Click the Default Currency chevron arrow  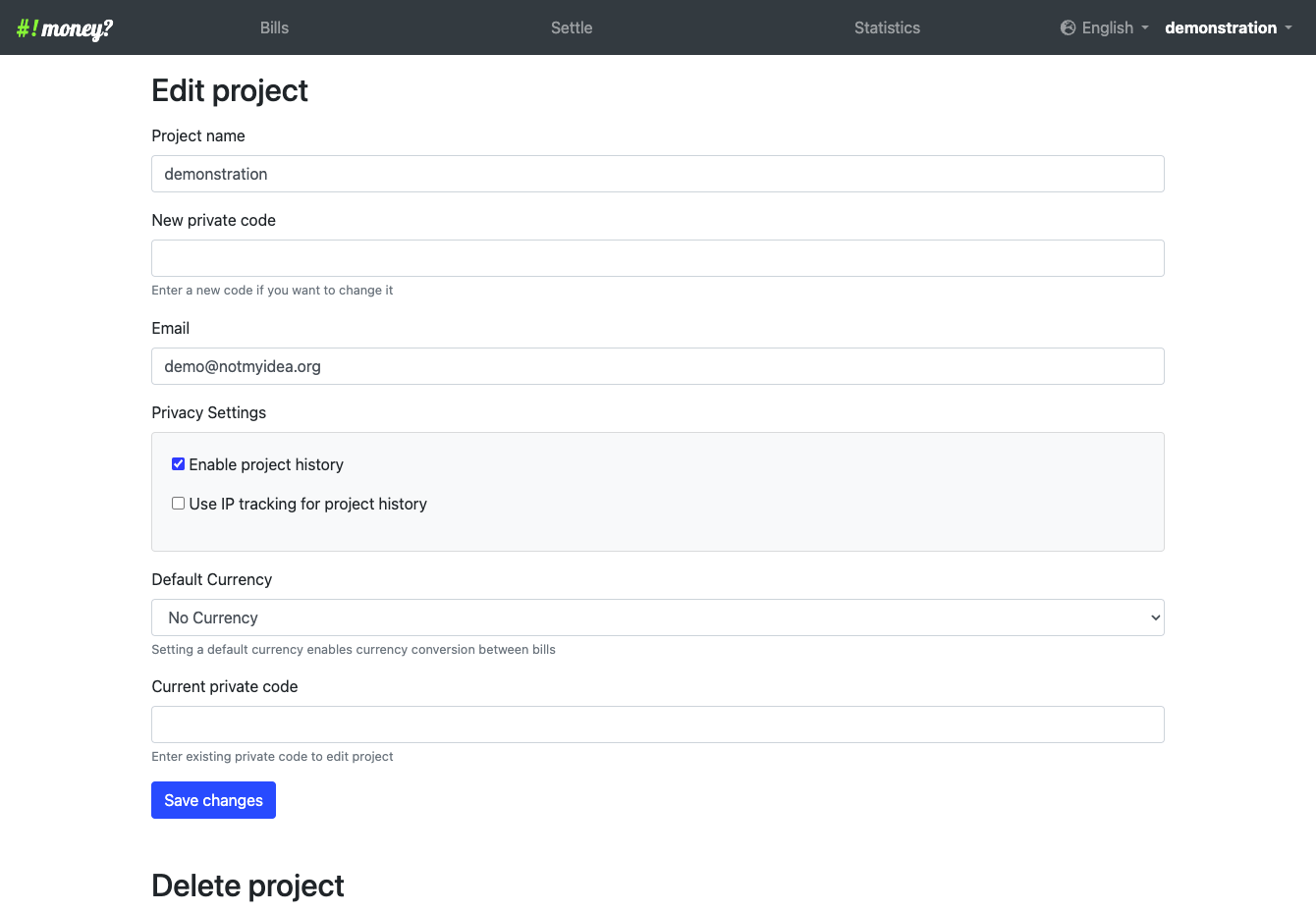click(x=1155, y=617)
